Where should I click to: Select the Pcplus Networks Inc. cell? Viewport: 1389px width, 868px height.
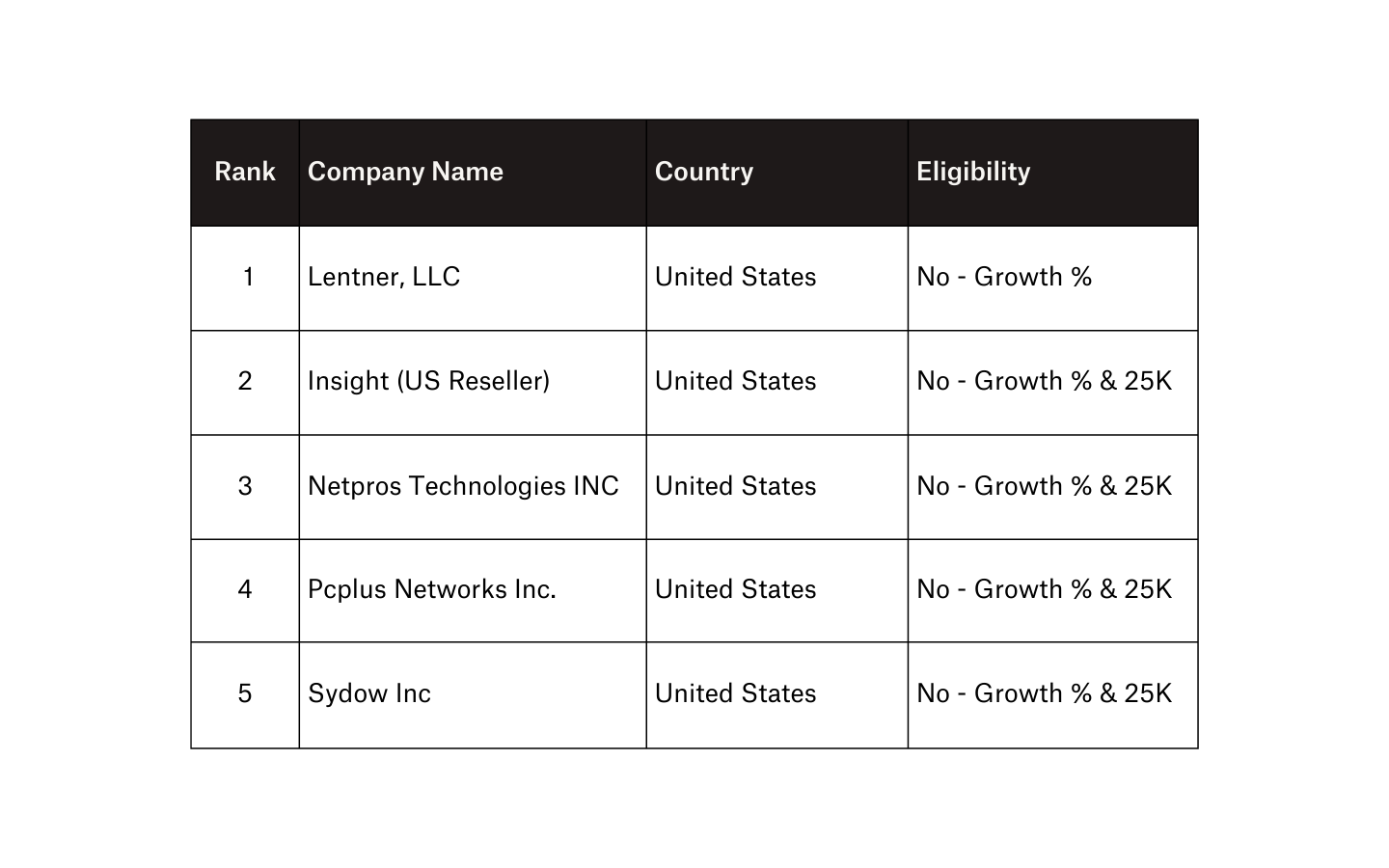[x=432, y=589]
